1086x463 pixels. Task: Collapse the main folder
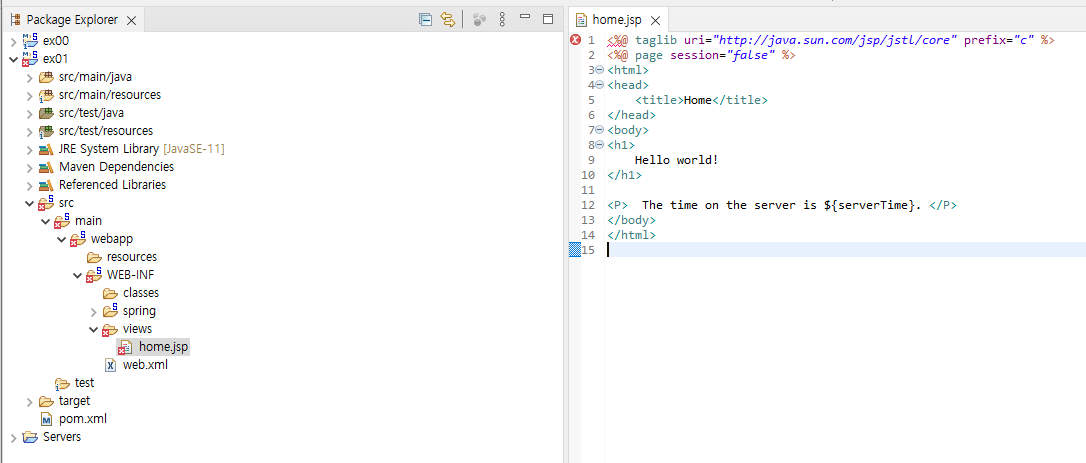[x=45, y=221]
